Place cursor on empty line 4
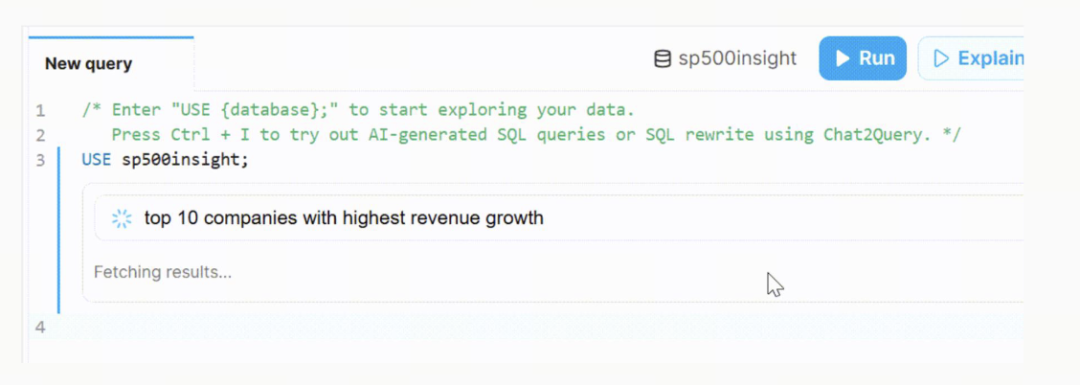The width and height of the screenshot is (1080, 385). [x=537, y=326]
